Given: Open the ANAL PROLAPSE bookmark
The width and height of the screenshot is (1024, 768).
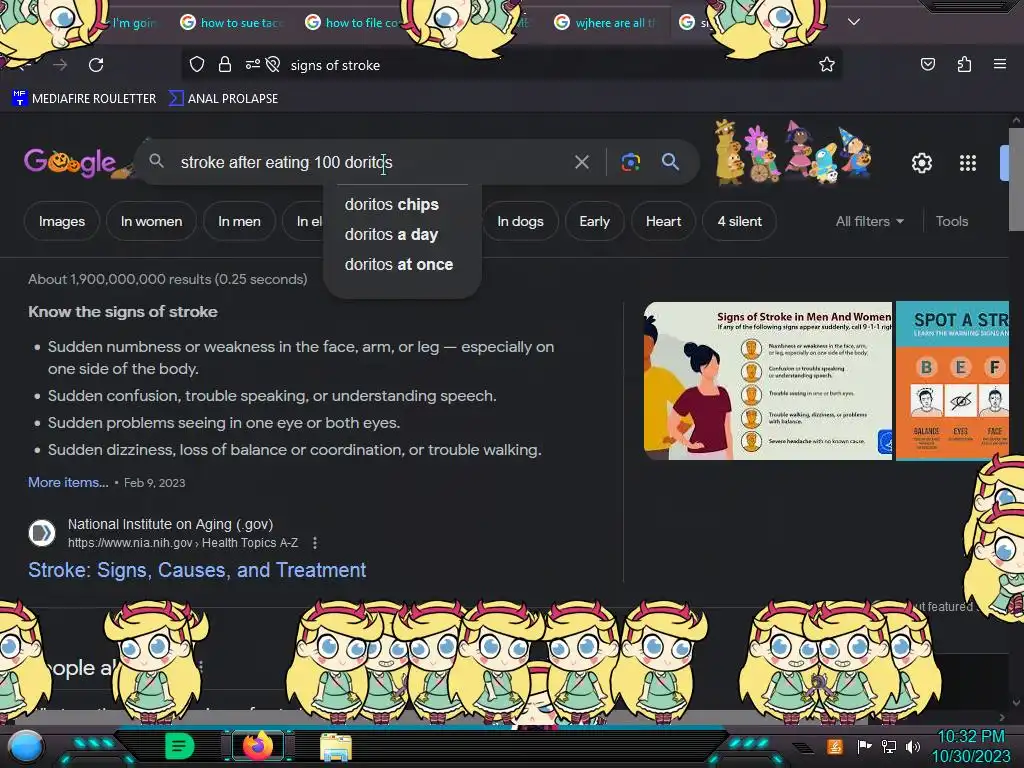Looking at the screenshot, I should (223, 99).
